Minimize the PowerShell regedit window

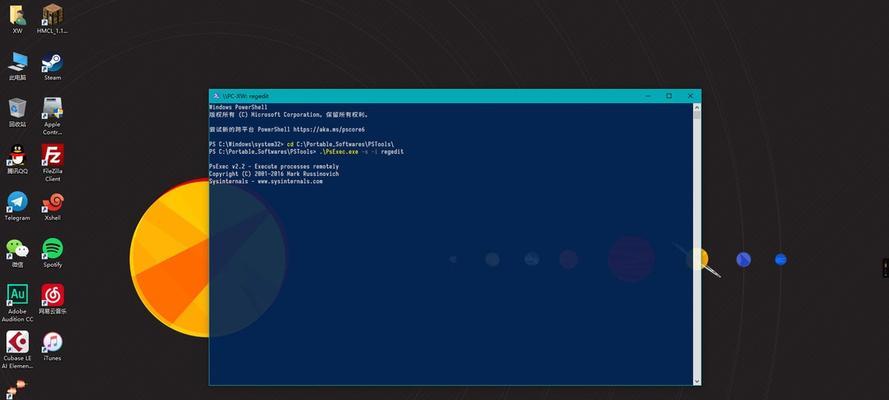(647, 96)
